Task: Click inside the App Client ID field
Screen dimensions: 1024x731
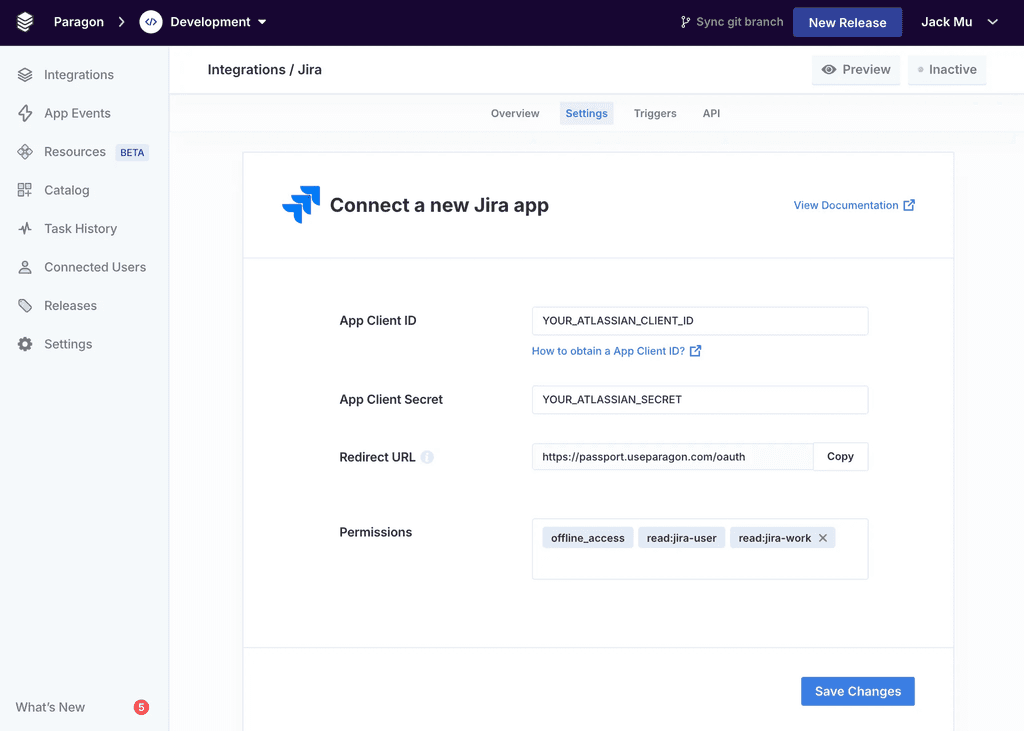Action: (x=699, y=320)
